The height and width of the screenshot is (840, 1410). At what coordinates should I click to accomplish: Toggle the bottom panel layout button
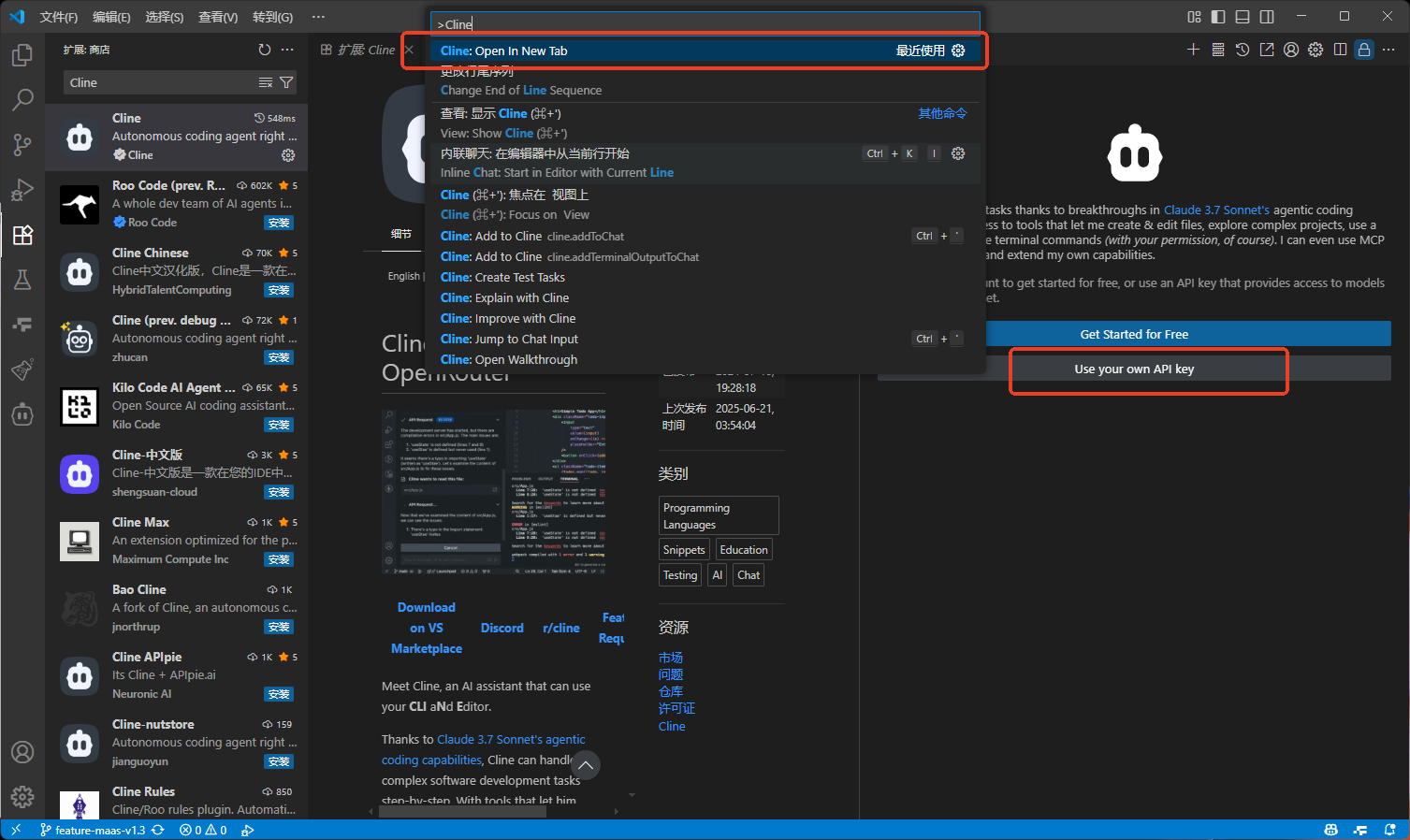[x=1243, y=17]
